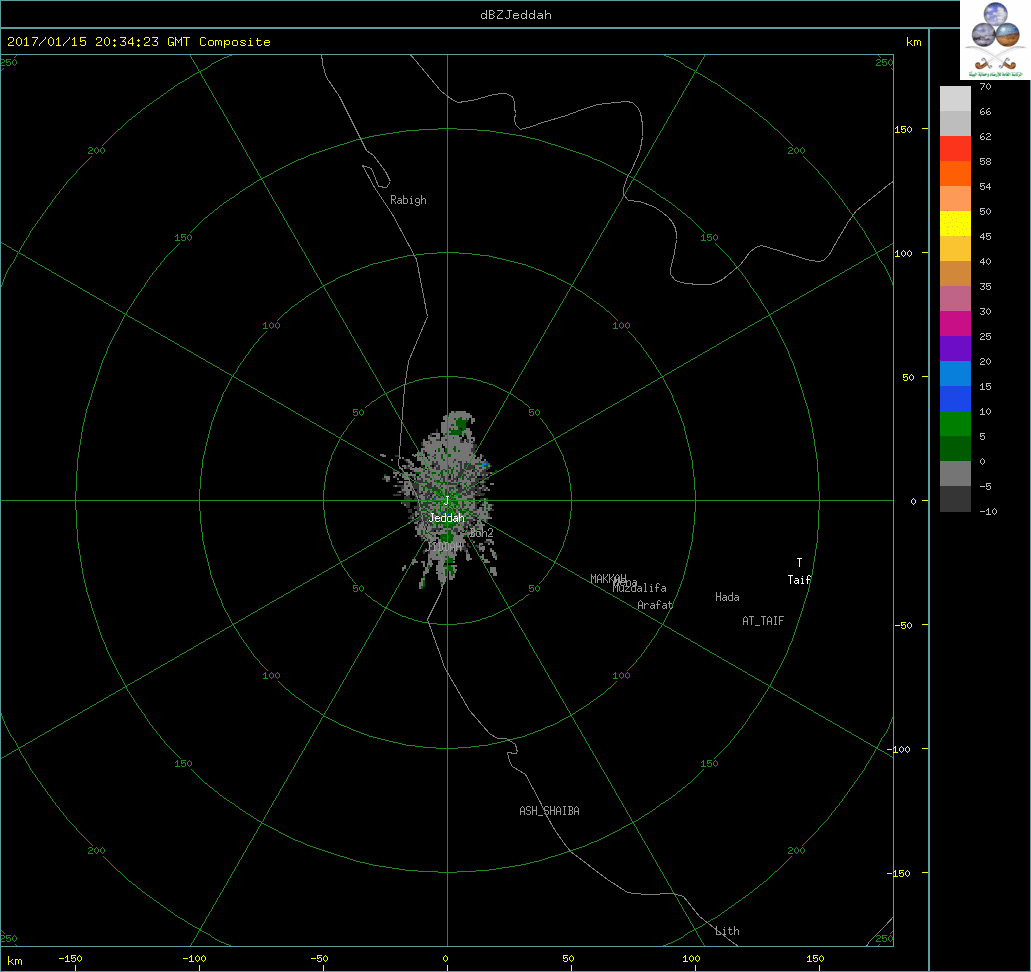Click the -150 tick on right axis

tap(899, 873)
